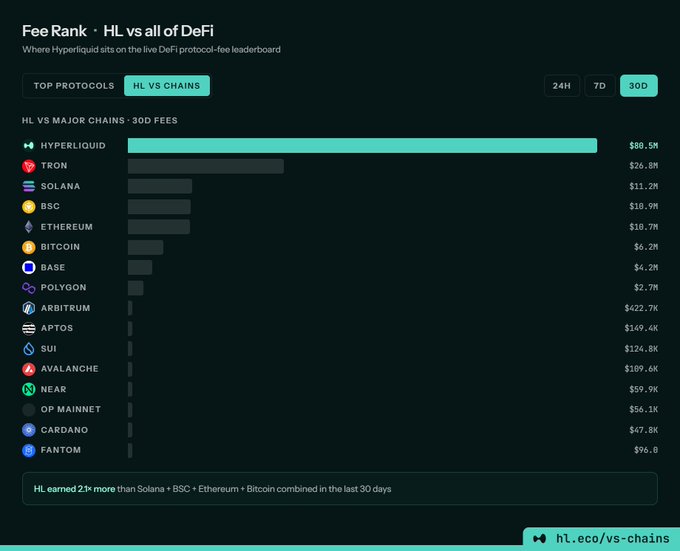Click the Polygon chain icon
Viewport: 680px width, 551px height.
[x=29, y=288]
